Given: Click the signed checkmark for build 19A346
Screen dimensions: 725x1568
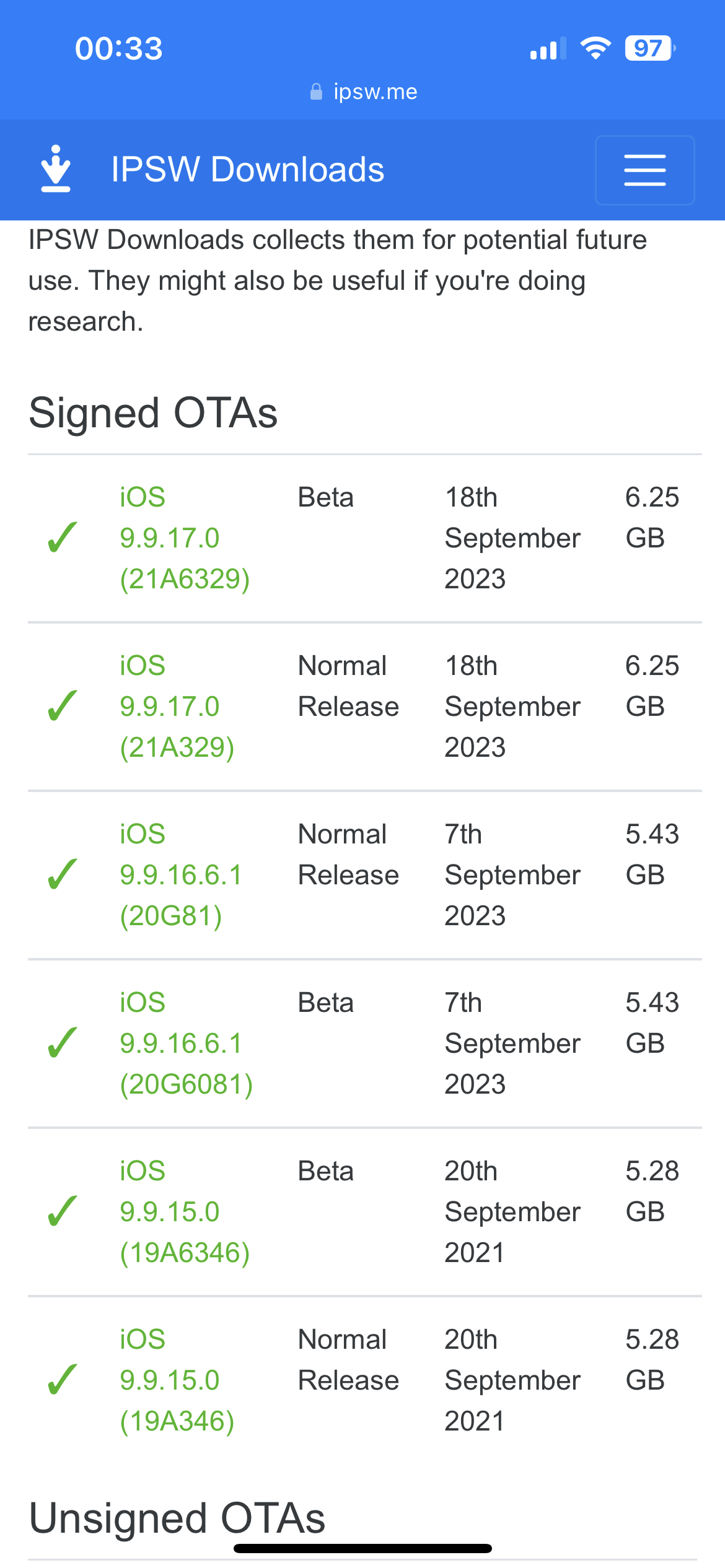Looking at the screenshot, I should point(63,1380).
